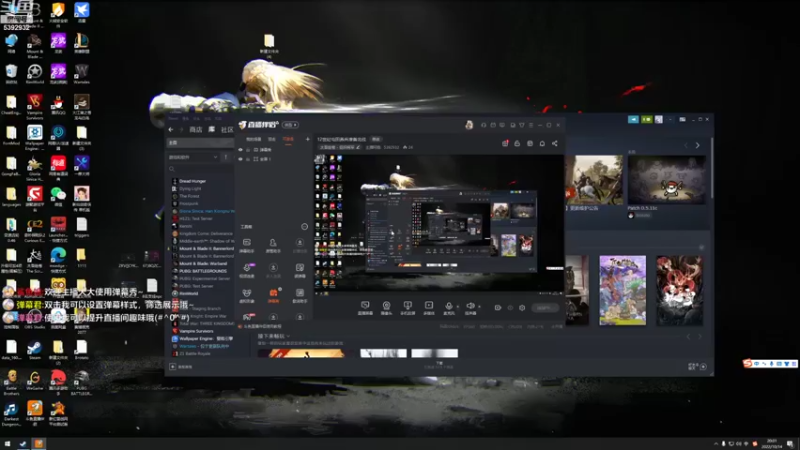Select Wallpaper Engine in the library list
The height and width of the screenshot is (450, 800).
coord(206,338)
